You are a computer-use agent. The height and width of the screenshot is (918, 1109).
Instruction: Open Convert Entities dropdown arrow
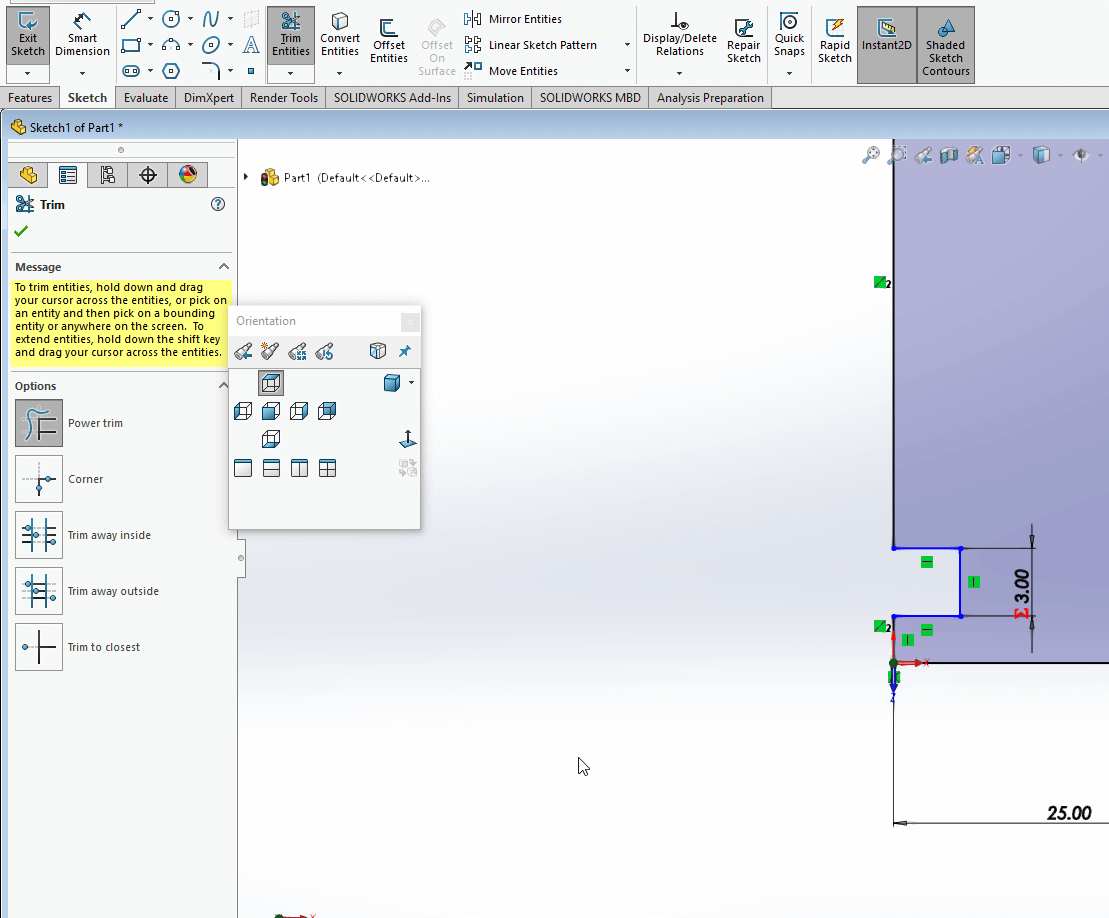[x=339, y=74]
